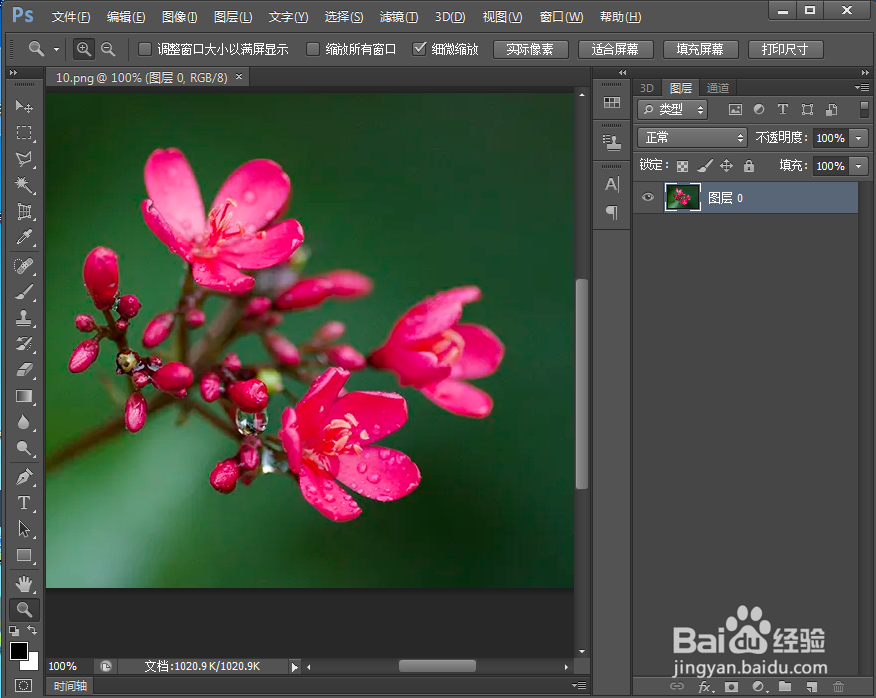Toggle lock position
Screen dimensions: 876x698
tap(726, 165)
